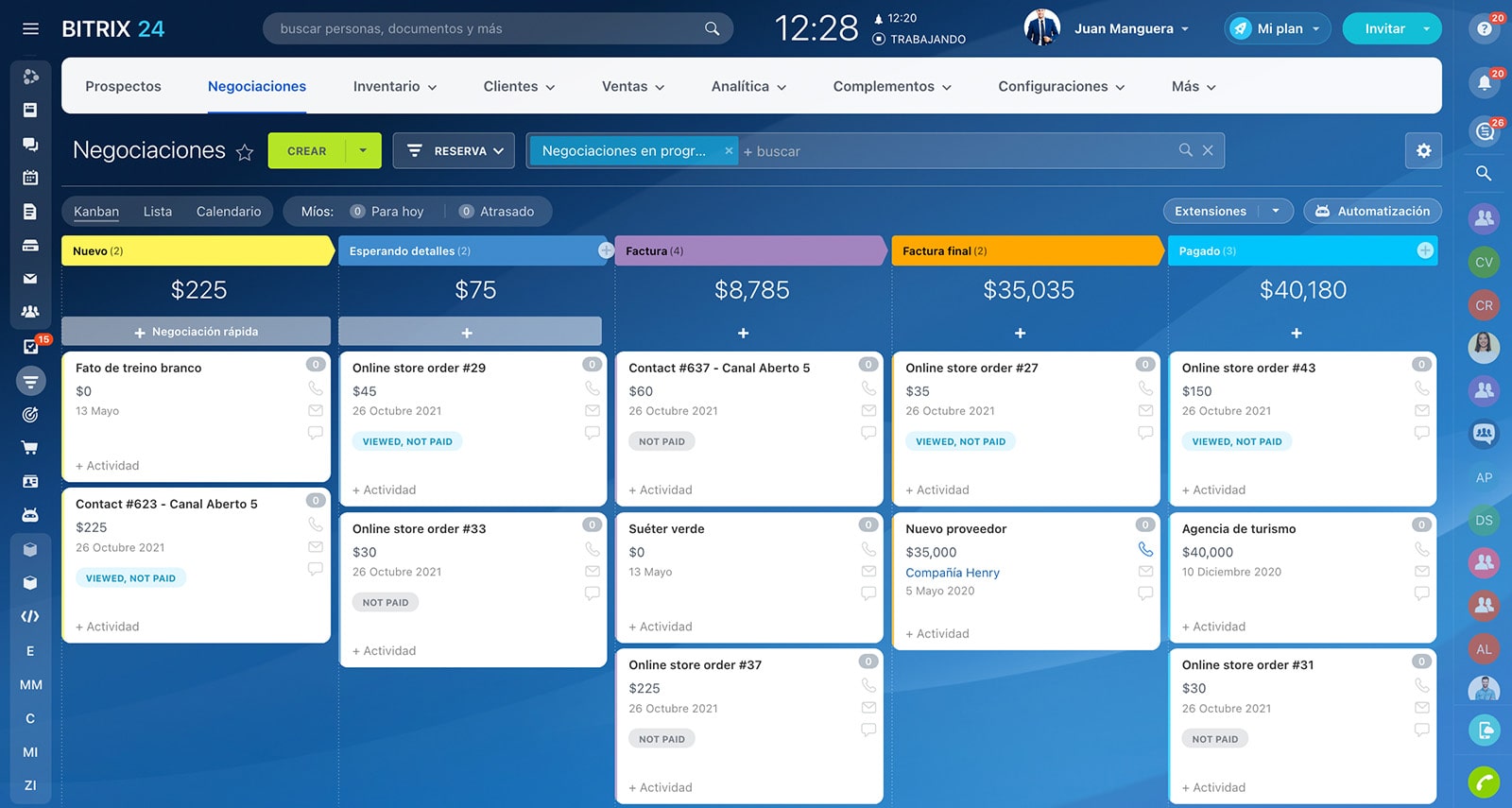Open the Compañía Henry link
Image resolution: width=1512 pixels, height=808 pixels.
[952, 573]
